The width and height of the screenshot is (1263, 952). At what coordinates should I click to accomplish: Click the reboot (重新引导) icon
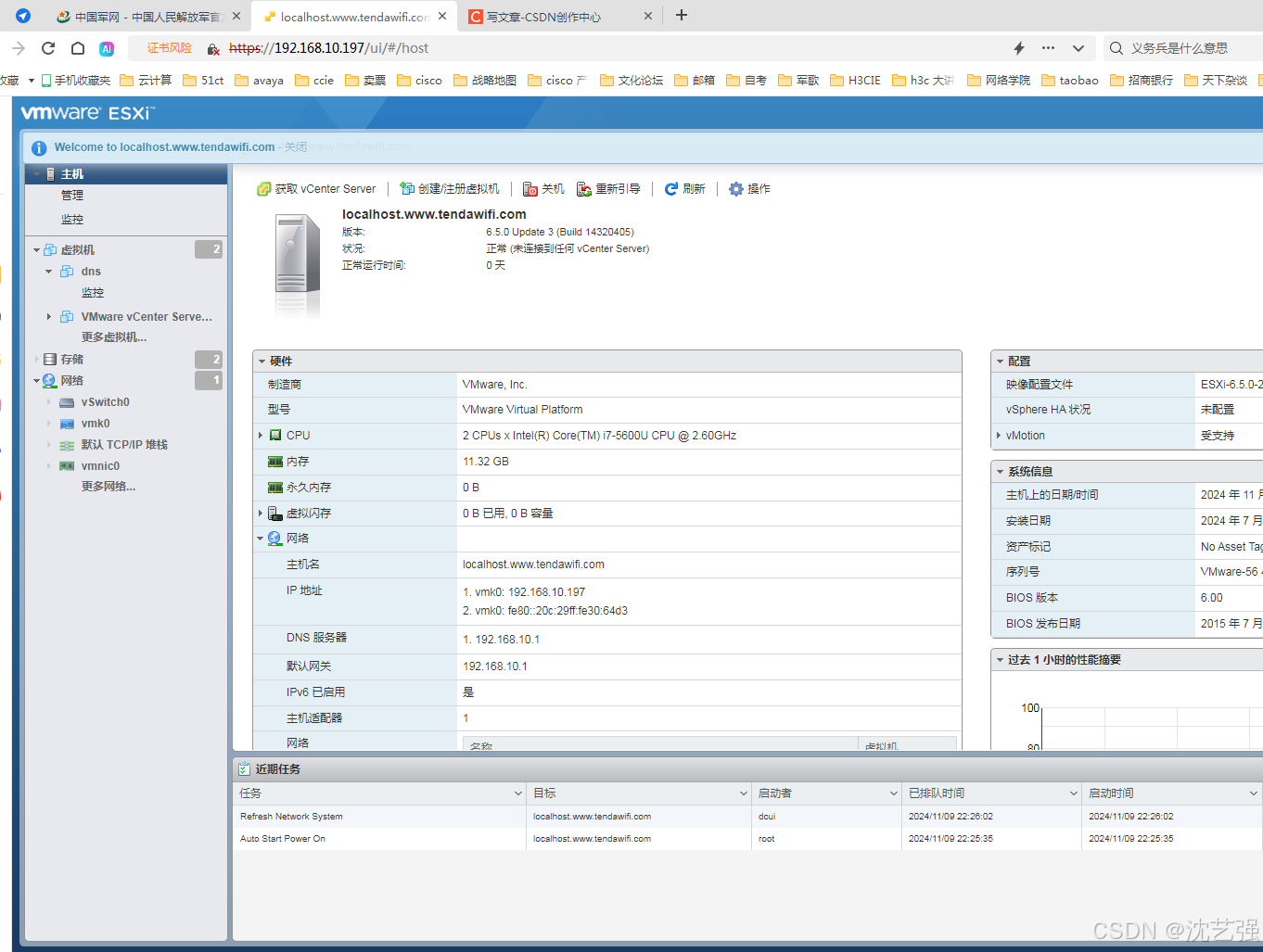coord(584,189)
